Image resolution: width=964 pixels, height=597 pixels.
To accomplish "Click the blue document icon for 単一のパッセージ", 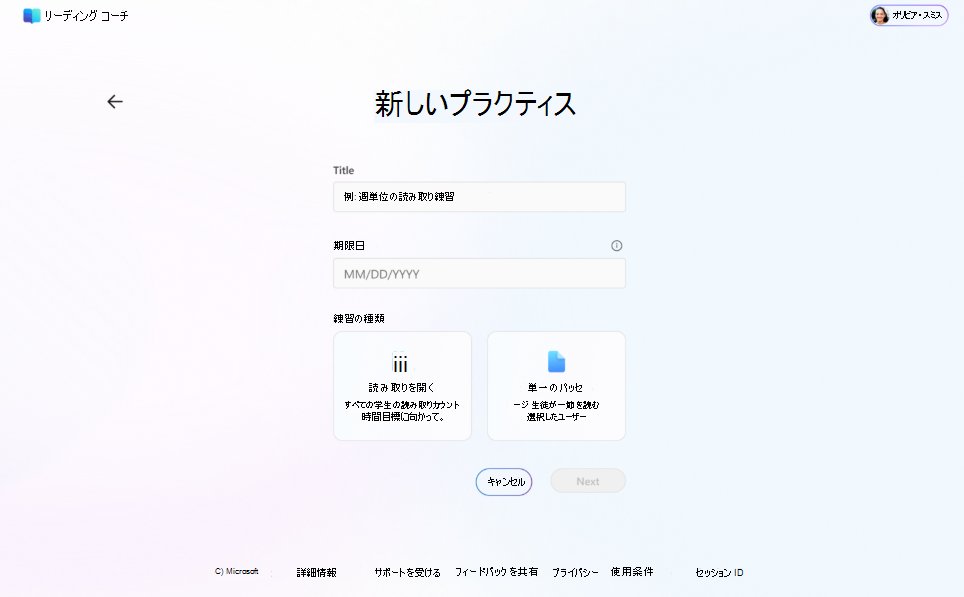I will pos(556,362).
